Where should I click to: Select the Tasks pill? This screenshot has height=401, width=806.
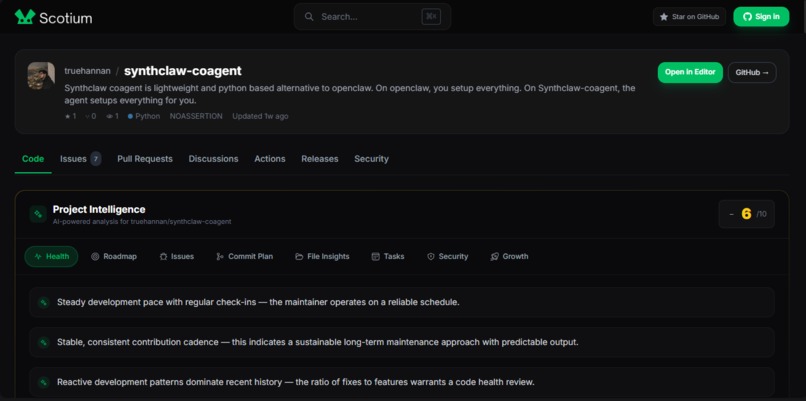click(388, 257)
